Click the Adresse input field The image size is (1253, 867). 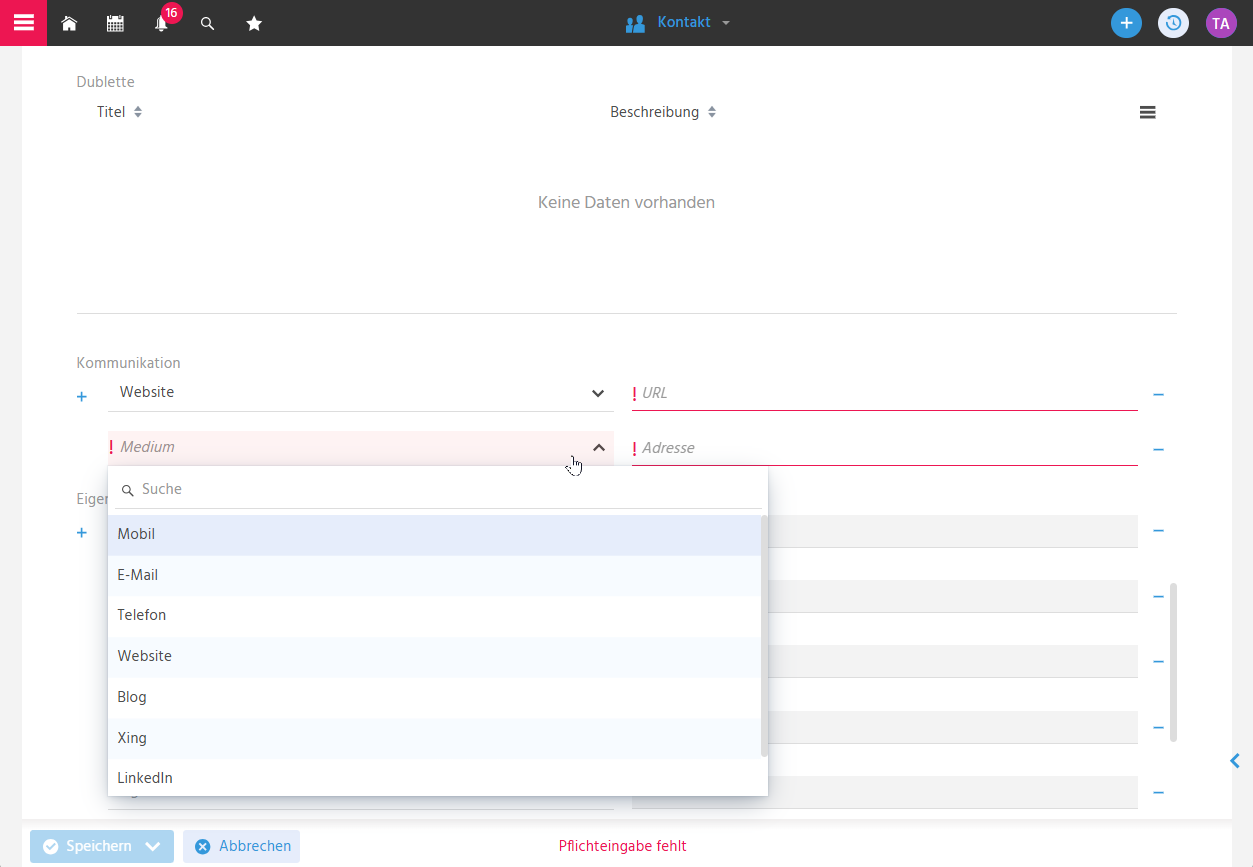click(885, 448)
